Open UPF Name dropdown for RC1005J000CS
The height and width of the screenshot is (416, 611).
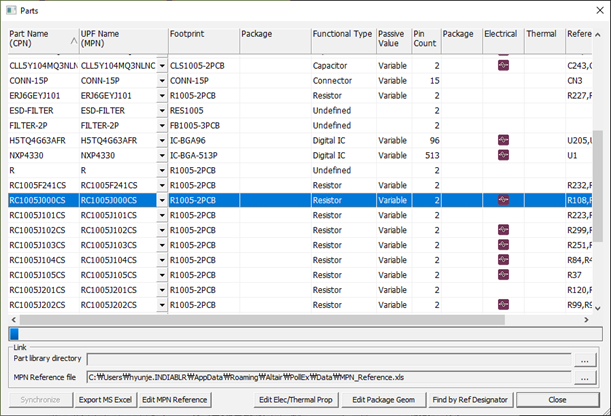(x=162, y=200)
